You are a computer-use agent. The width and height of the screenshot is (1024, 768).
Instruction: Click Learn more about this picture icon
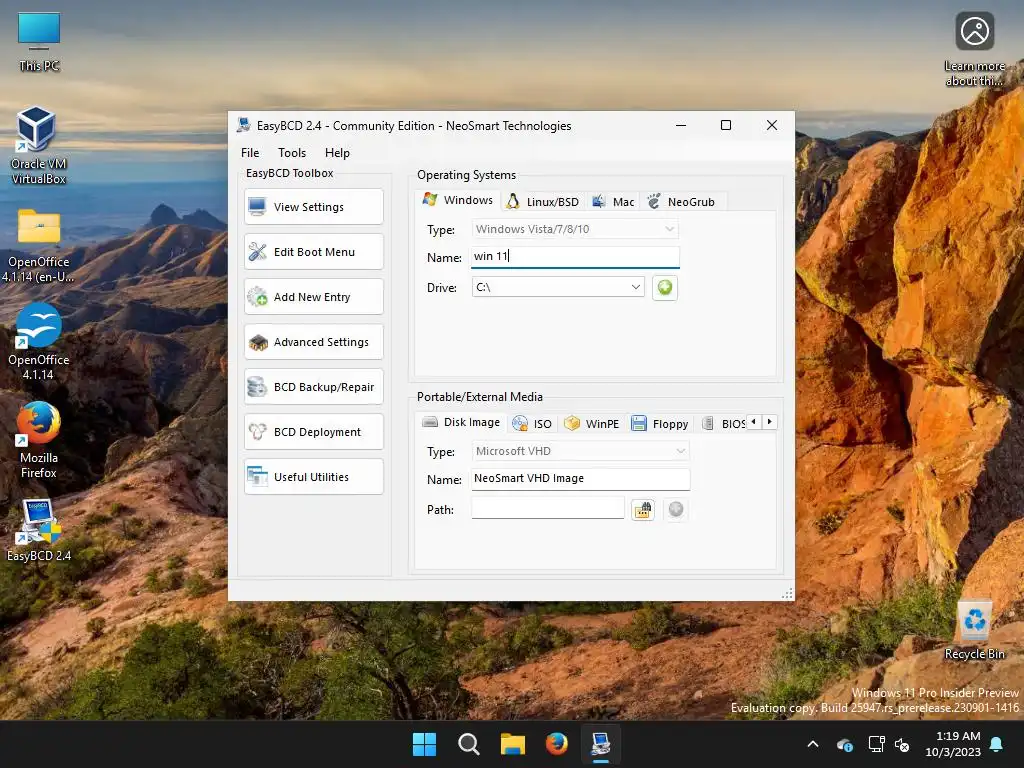pyautogui.click(x=974, y=50)
